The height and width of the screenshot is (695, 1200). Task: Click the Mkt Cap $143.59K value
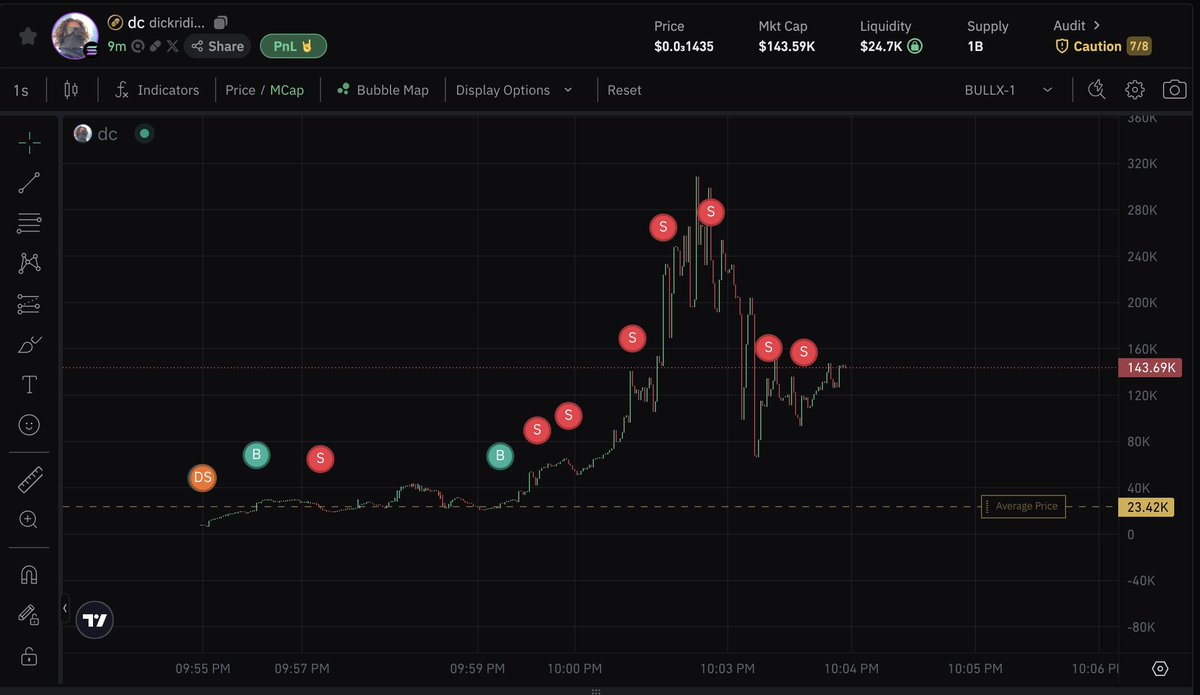click(788, 46)
